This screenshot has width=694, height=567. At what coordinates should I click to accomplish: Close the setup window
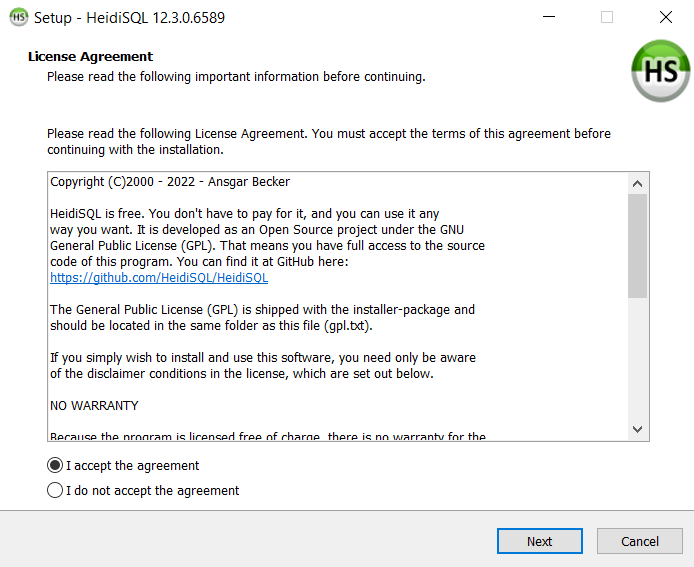tap(666, 17)
